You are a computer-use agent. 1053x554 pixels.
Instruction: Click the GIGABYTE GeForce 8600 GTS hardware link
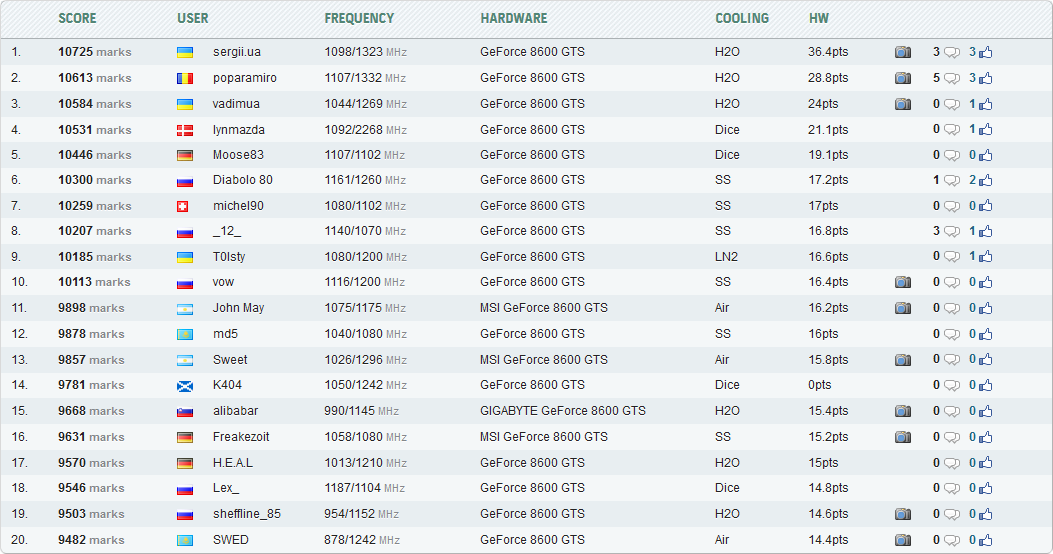click(562, 411)
